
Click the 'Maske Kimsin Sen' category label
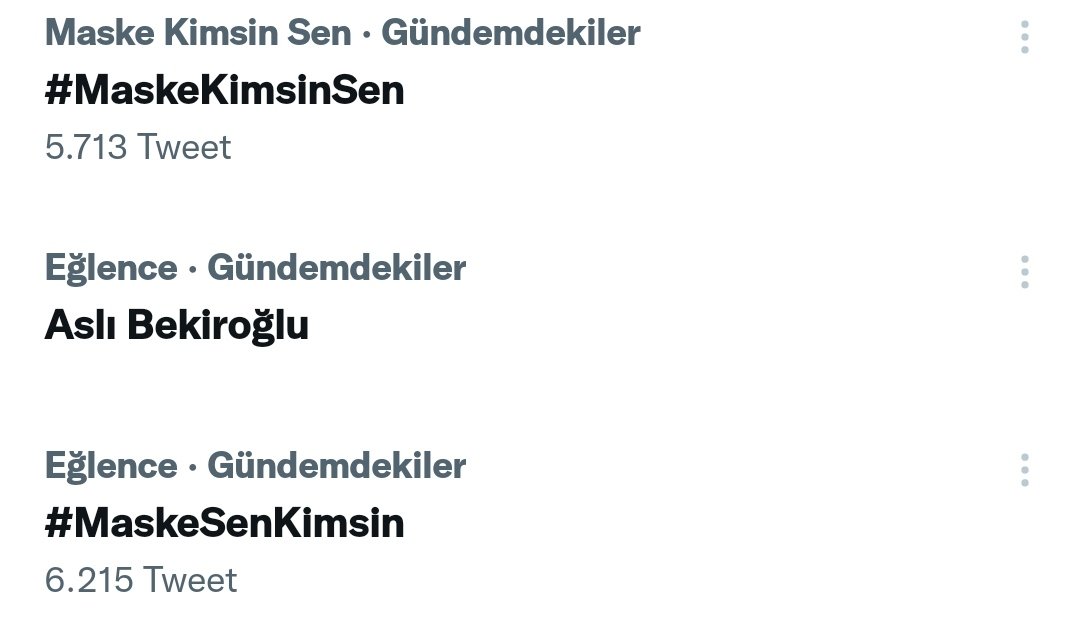(x=198, y=33)
